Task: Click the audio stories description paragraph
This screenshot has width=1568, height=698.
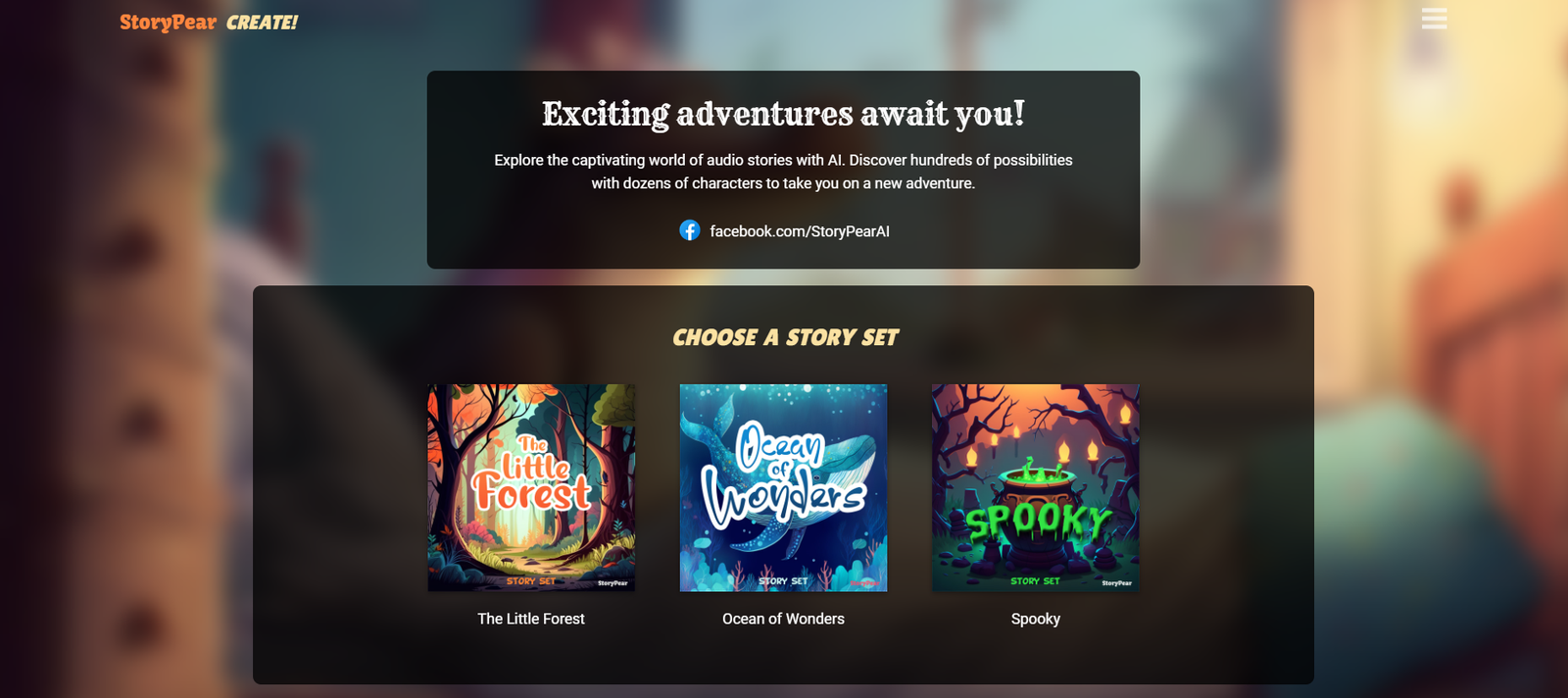Action: click(x=783, y=172)
